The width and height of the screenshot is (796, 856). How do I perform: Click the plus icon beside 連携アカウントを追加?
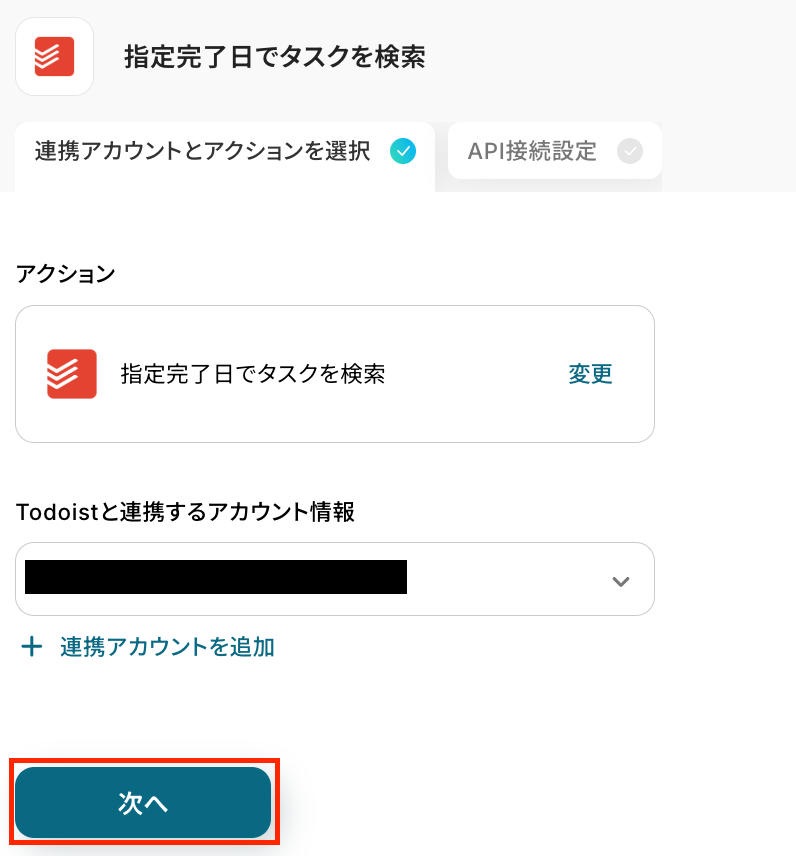(32, 647)
